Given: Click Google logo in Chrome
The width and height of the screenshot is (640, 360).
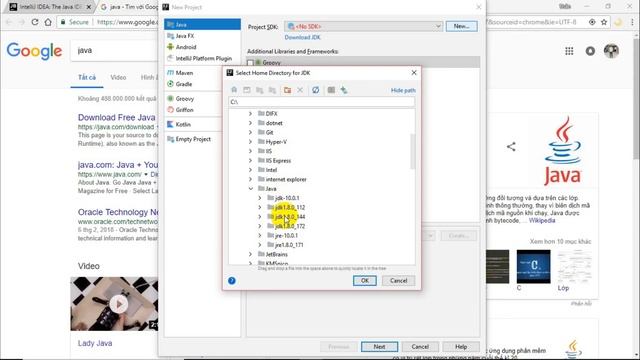Looking at the screenshot, I should pos(34,51).
